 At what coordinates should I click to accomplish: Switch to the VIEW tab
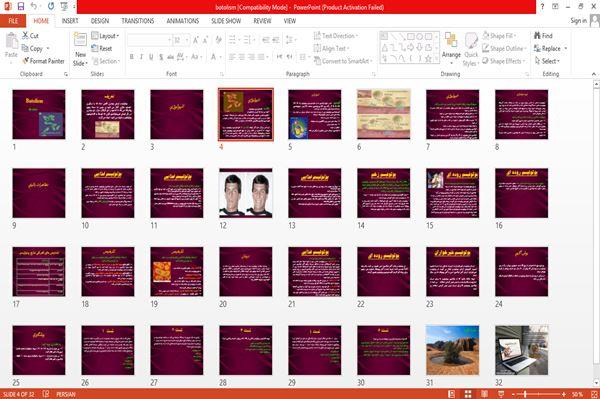[x=290, y=21]
